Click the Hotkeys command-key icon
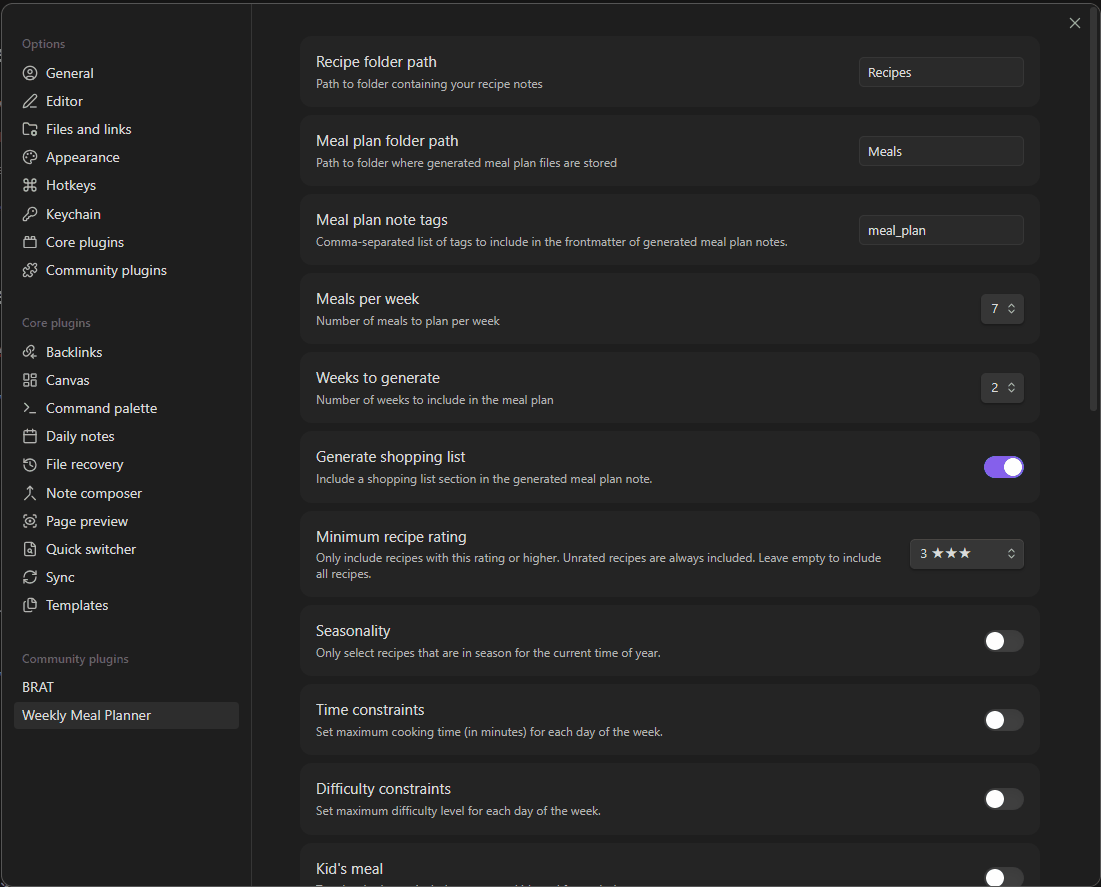1101x887 pixels. 29,185
